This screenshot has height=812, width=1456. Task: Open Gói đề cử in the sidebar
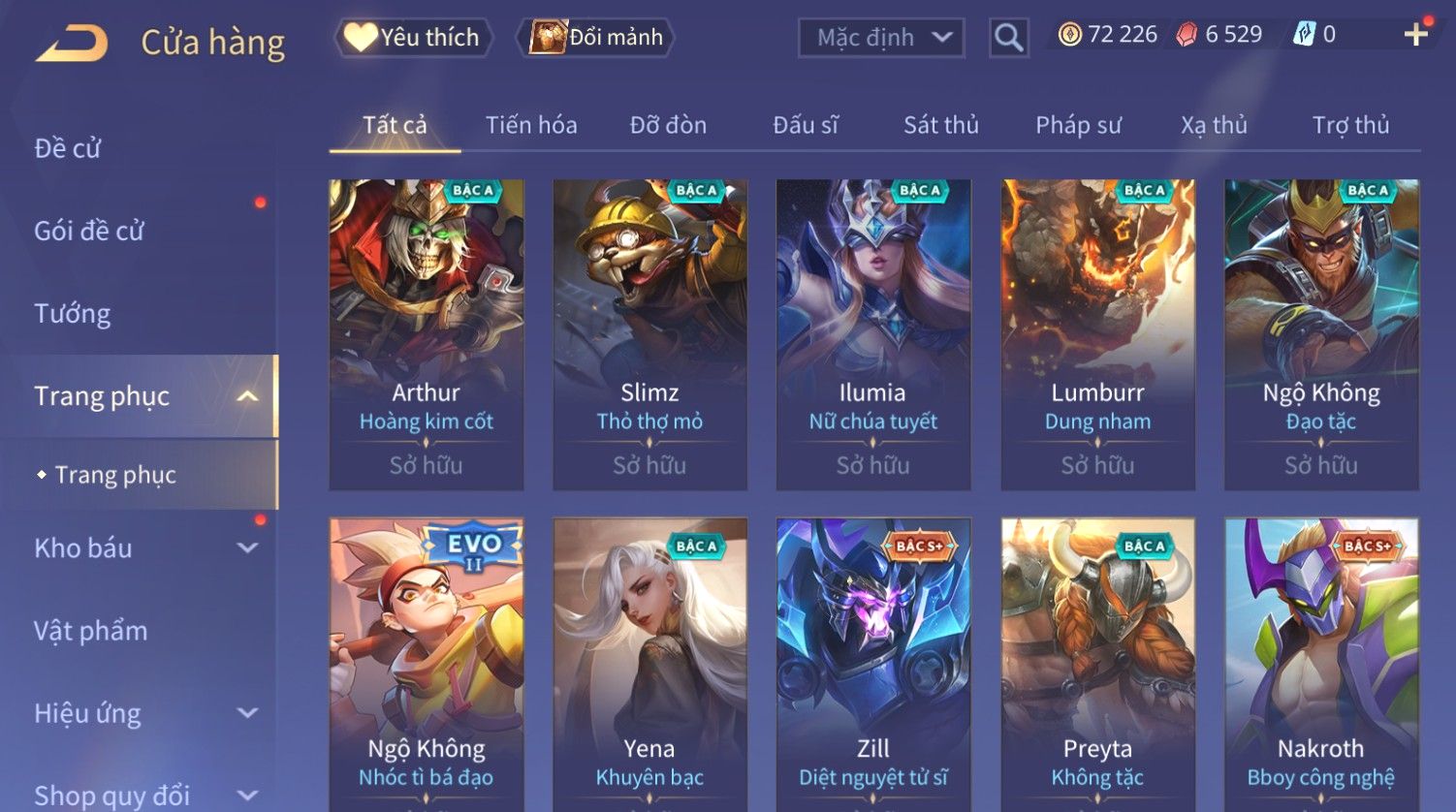pos(89,232)
